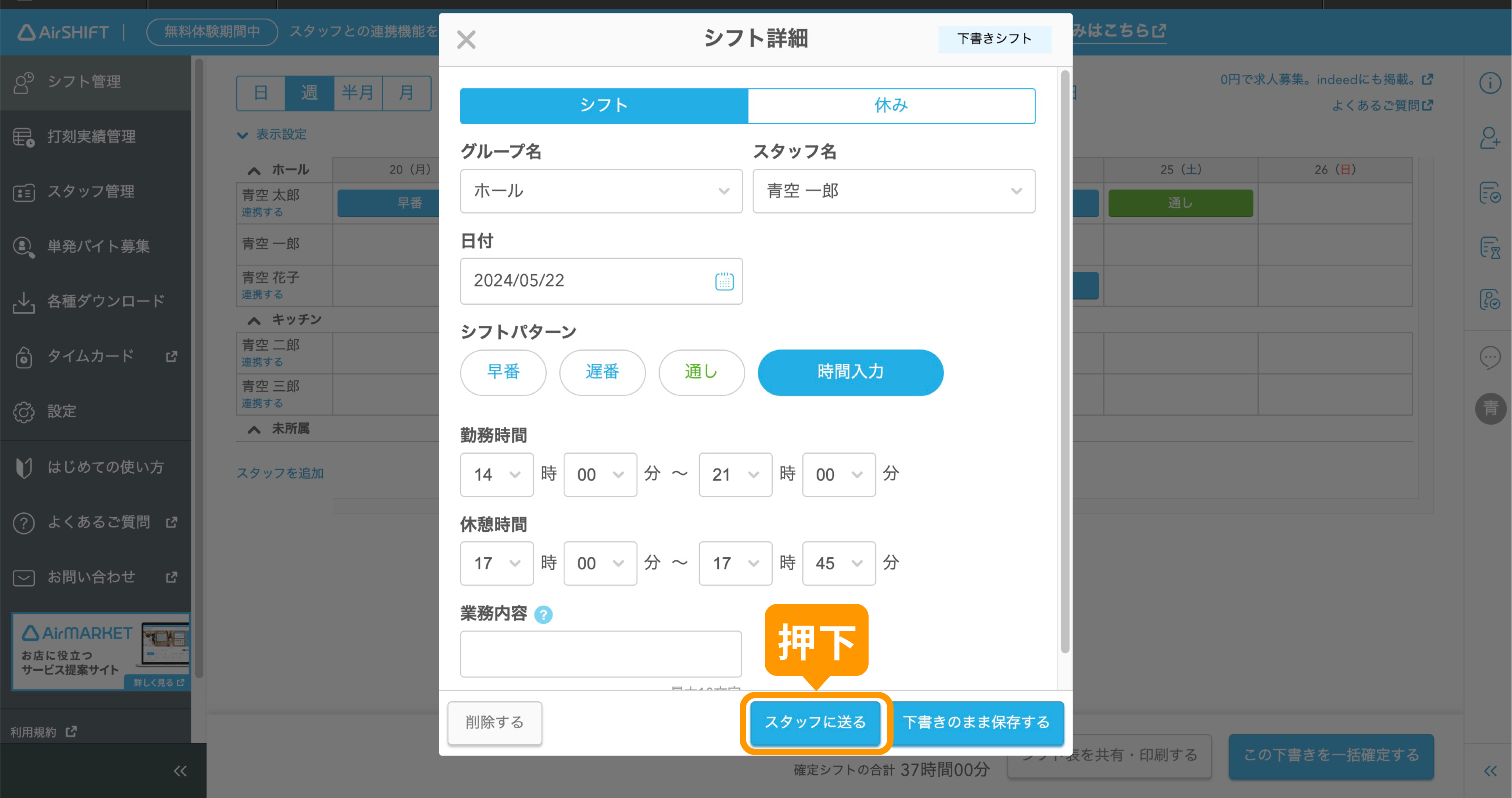Click the staff shift check icon in right rail
The width and height of the screenshot is (1512, 798).
click(1490, 300)
